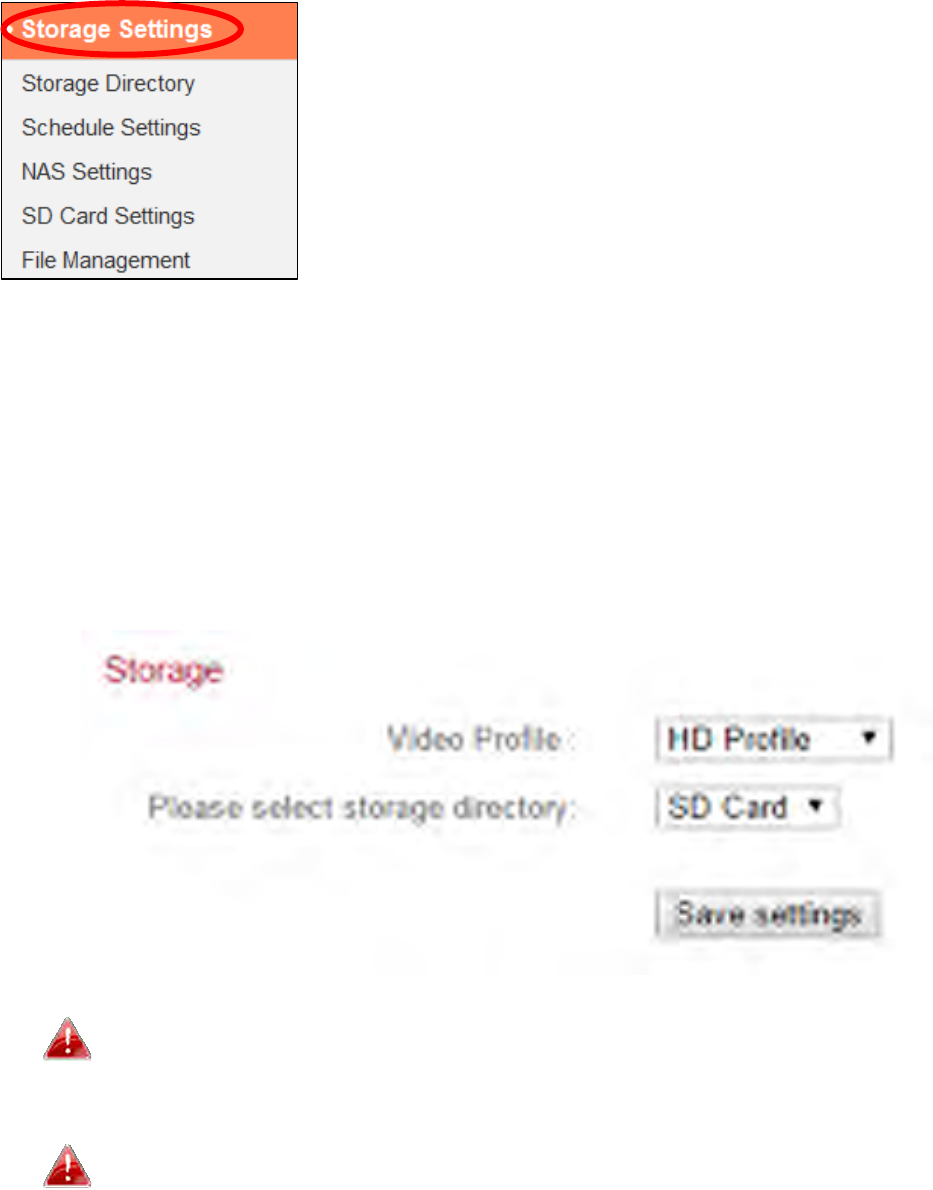This screenshot has height=1190, width=933.
Task: Click the SD Card dropdown arrow
Action: (816, 805)
